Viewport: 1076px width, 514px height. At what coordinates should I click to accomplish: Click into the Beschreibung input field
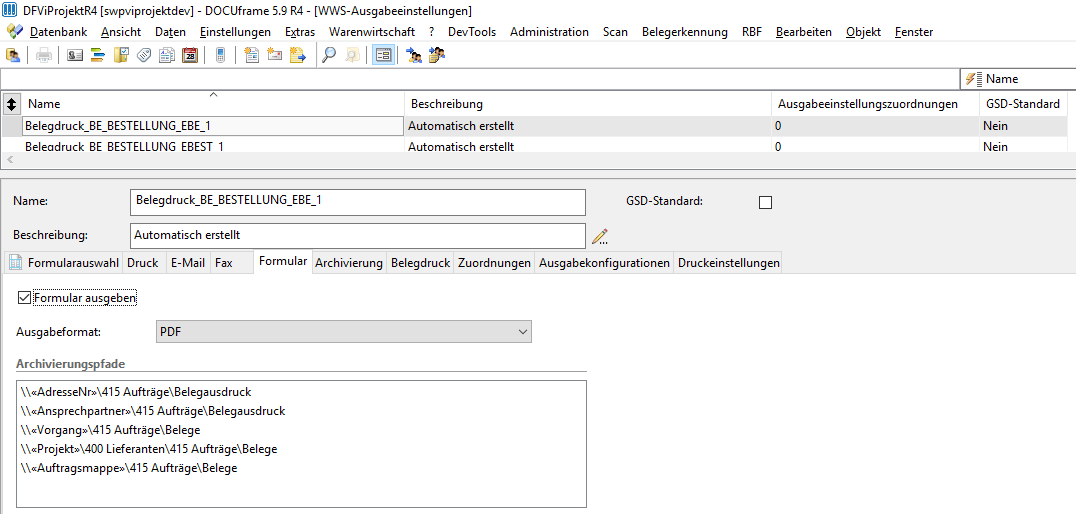(358, 235)
